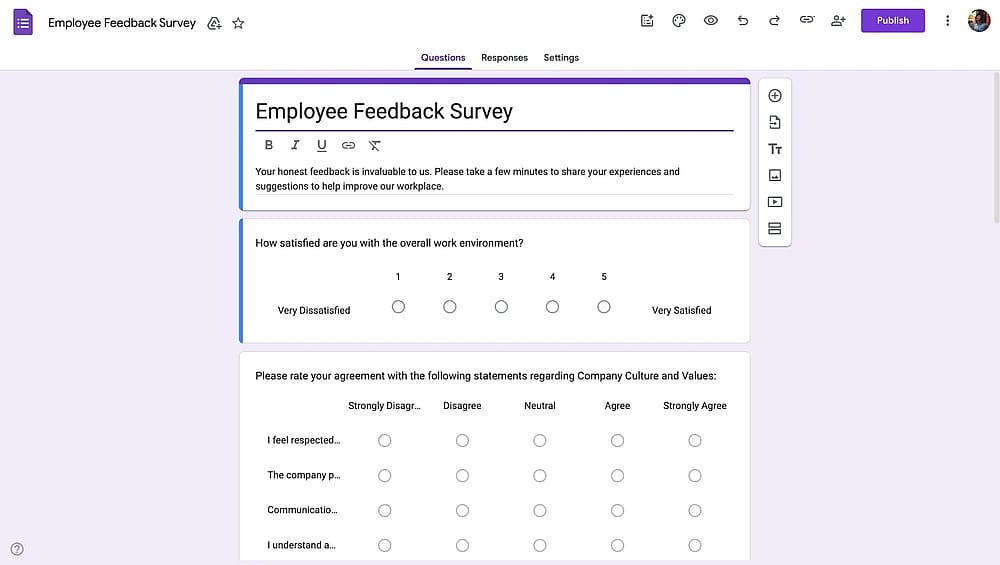1000x565 pixels.
Task: Choose Strongly Agree for 'I feel respected' row
Action: tap(695, 441)
